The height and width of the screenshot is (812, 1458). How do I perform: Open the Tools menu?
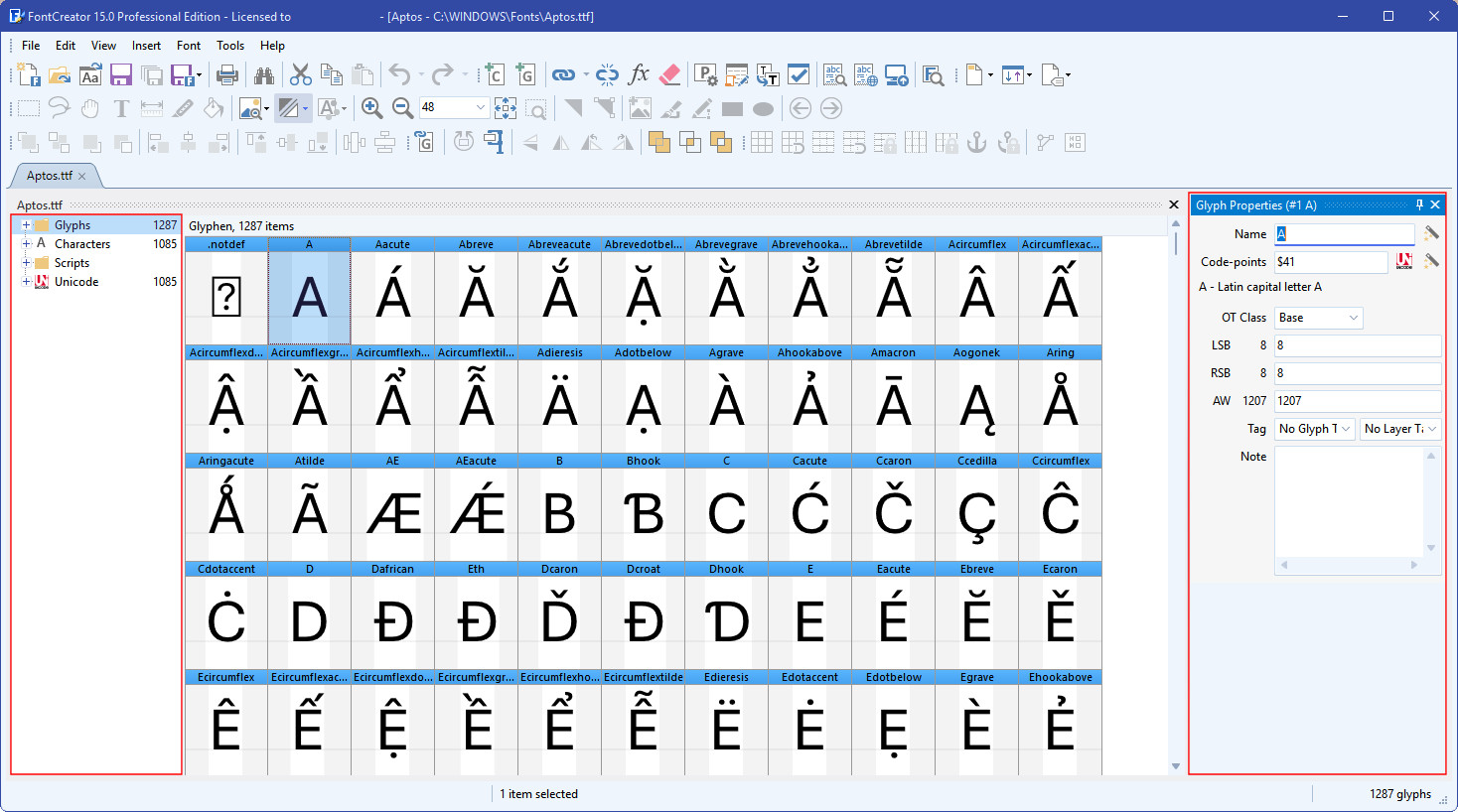pyautogui.click(x=230, y=46)
